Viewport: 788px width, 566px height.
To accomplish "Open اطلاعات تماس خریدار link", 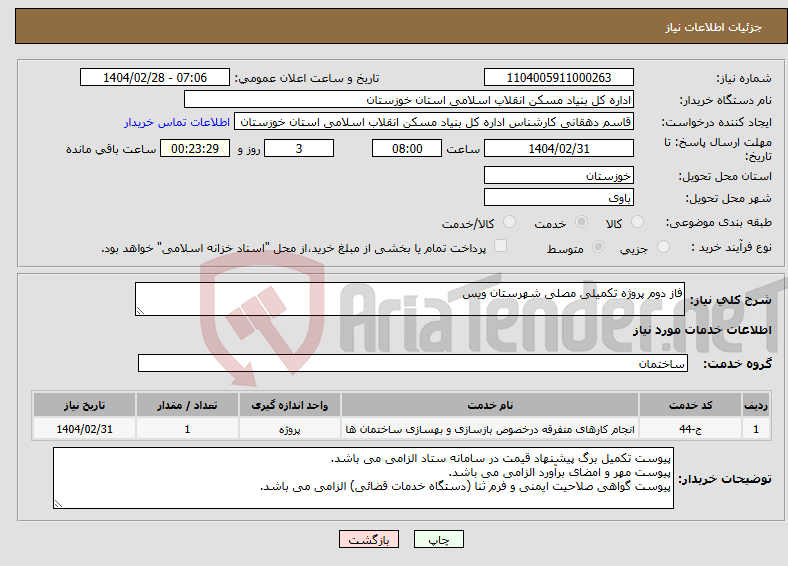I will coord(177,122).
